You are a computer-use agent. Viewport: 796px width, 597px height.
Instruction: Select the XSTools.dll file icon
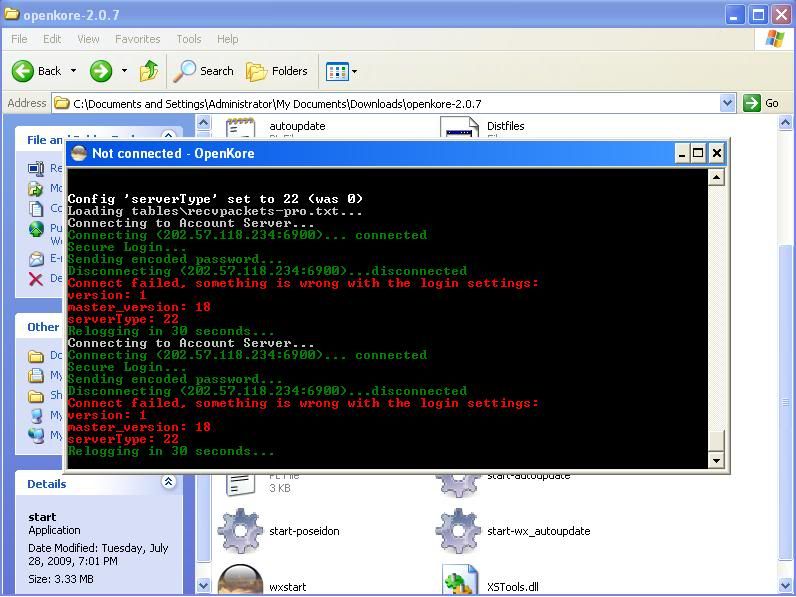tap(459, 580)
